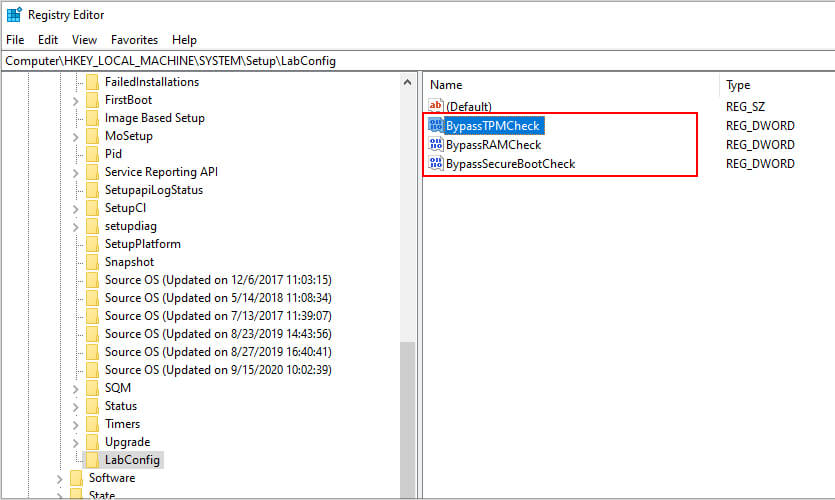This screenshot has height=500, width=835.
Task: Click the FailedInstallations folder icon
Action: (92, 82)
